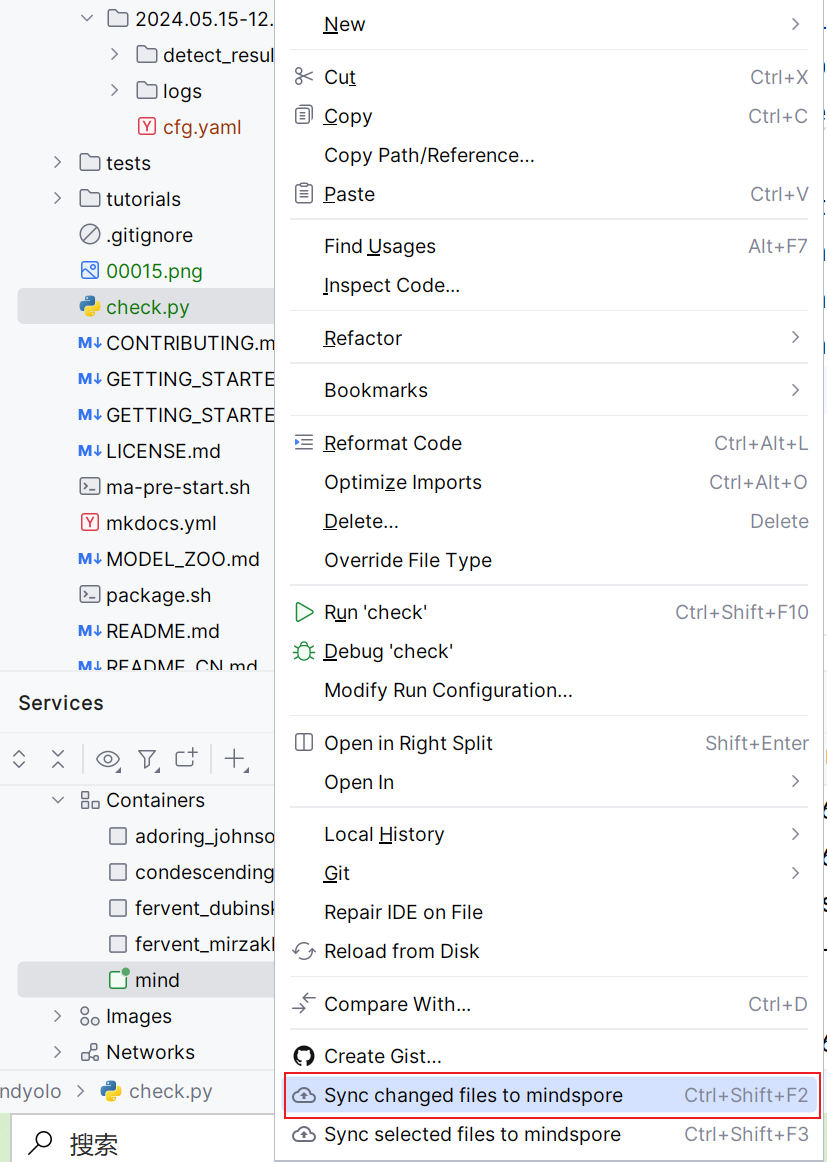Screen dimensions: 827x1162
Task: Open Create Gist with the GitHub icon
Action: point(303,1055)
